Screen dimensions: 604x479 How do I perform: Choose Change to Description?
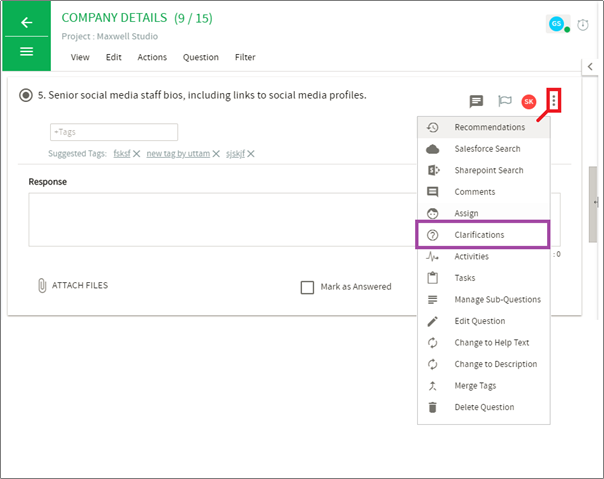tap(483, 364)
